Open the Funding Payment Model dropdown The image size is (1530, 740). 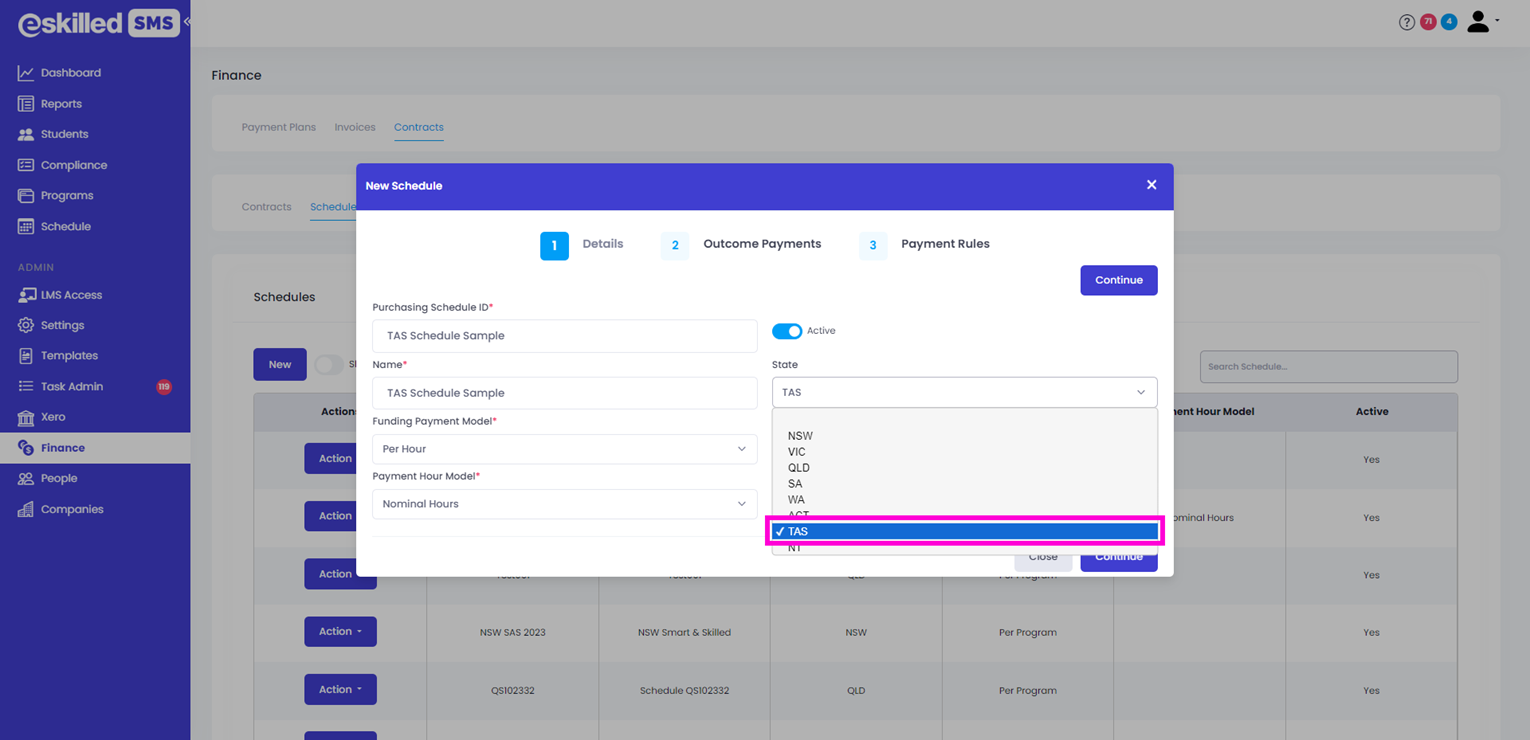[x=564, y=449]
